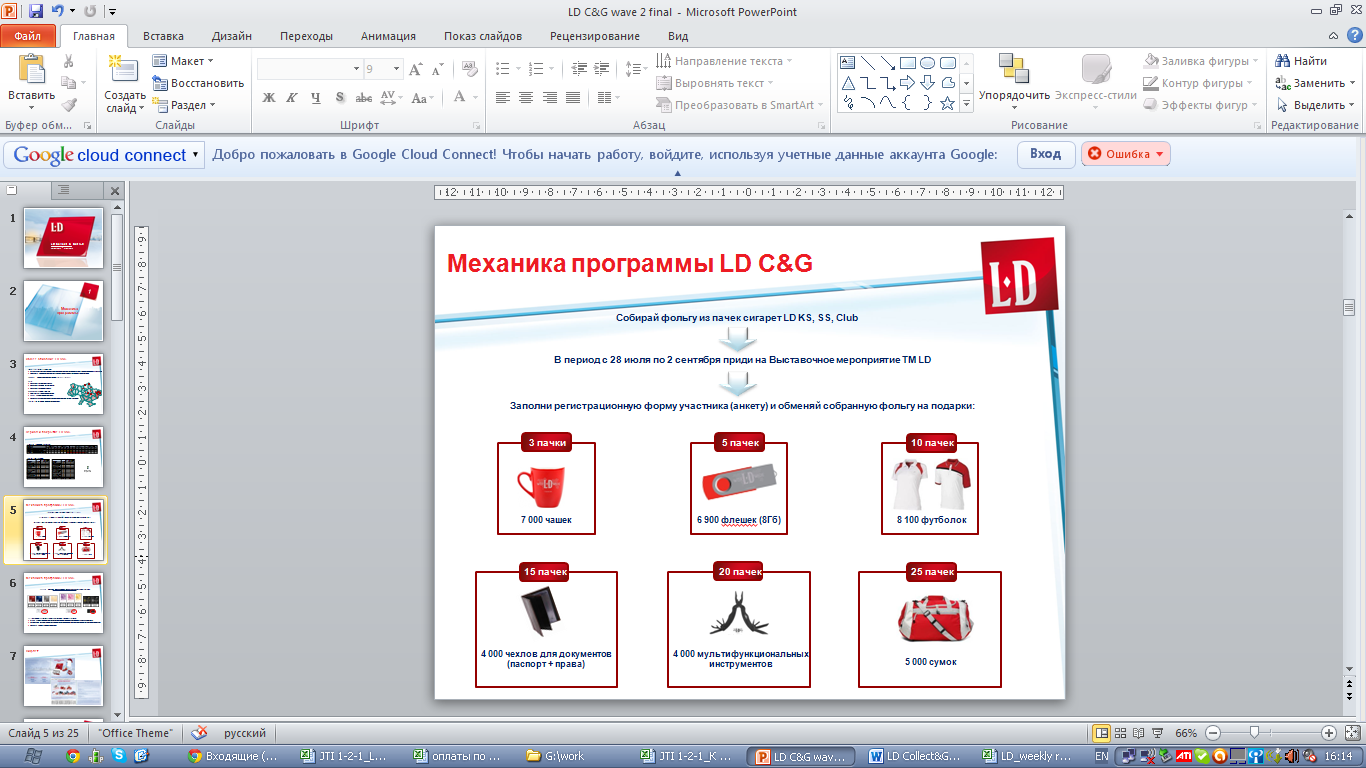This screenshot has height=768, width=1366.
Task: Click Zoom Out minus button
Action: point(1213,733)
